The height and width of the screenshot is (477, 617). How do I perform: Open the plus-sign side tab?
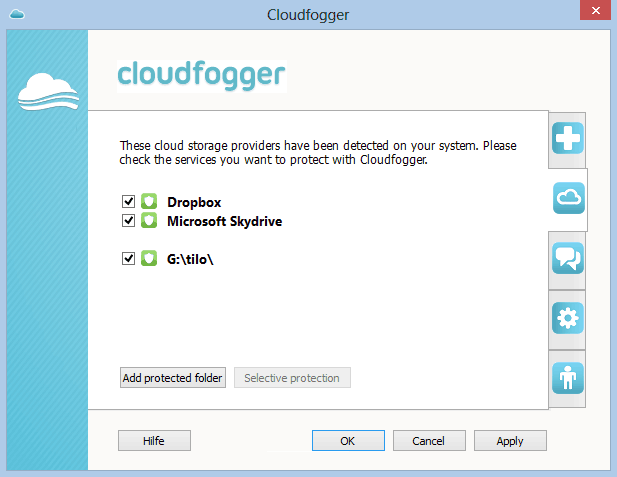click(x=568, y=139)
